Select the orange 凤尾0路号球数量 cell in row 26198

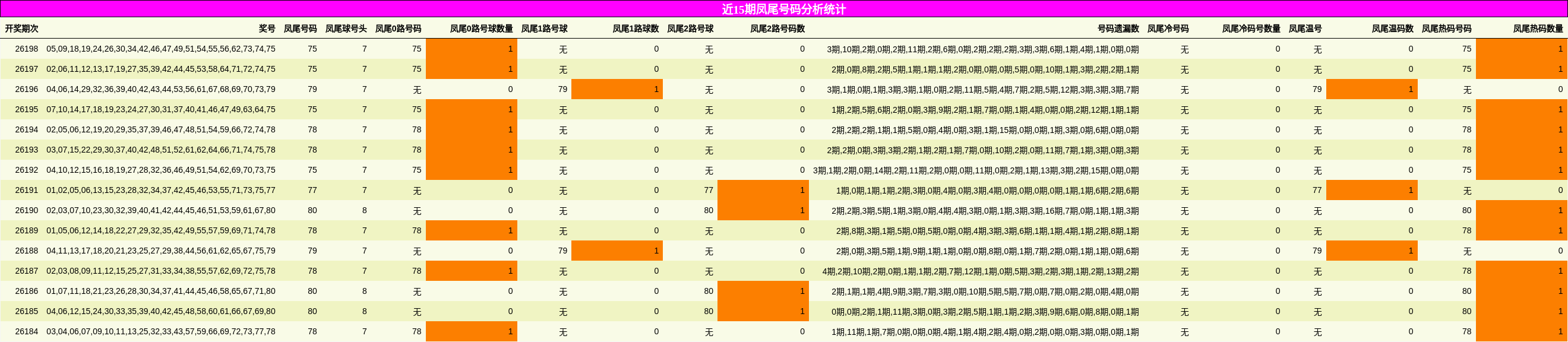[472, 49]
